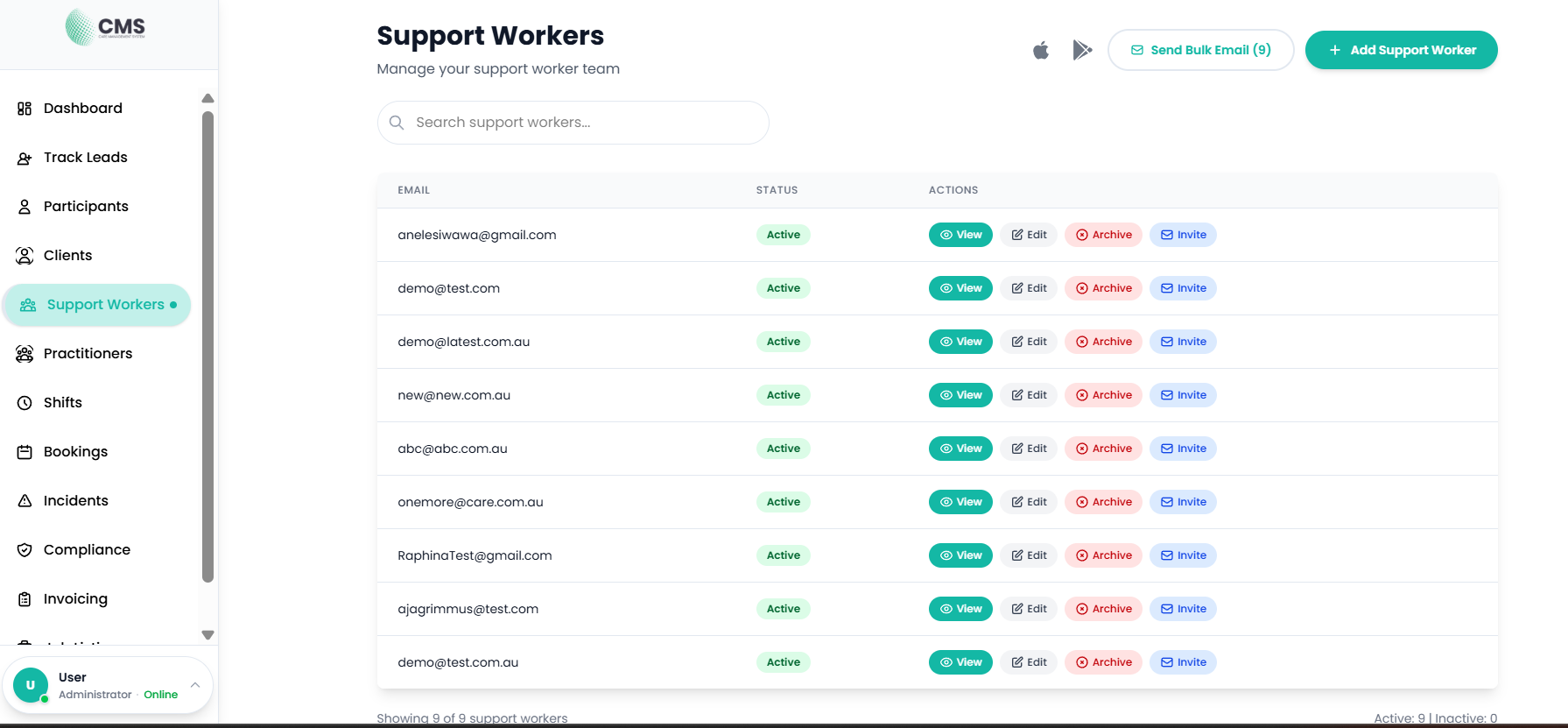Click sidebar scroll down arrow

207,635
